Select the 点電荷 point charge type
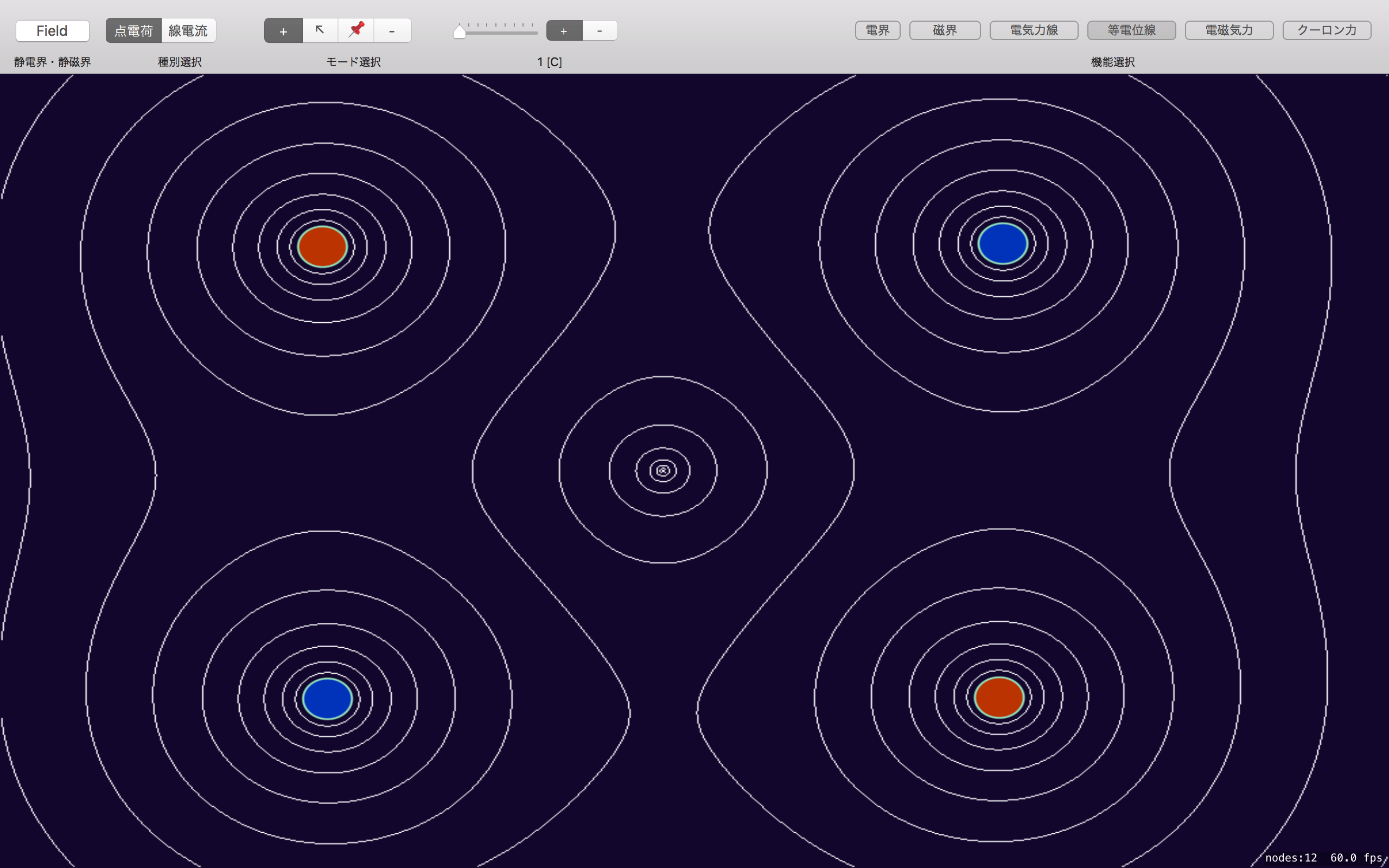Image resolution: width=1389 pixels, height=868 pixels. click(x=133, y=30)
